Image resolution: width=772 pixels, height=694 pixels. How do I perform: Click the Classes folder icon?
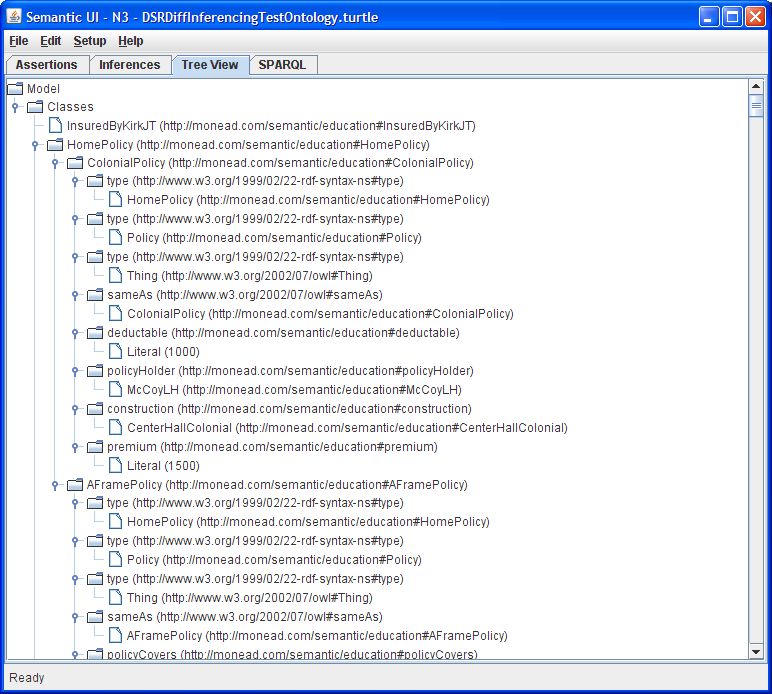click(35, 107)
